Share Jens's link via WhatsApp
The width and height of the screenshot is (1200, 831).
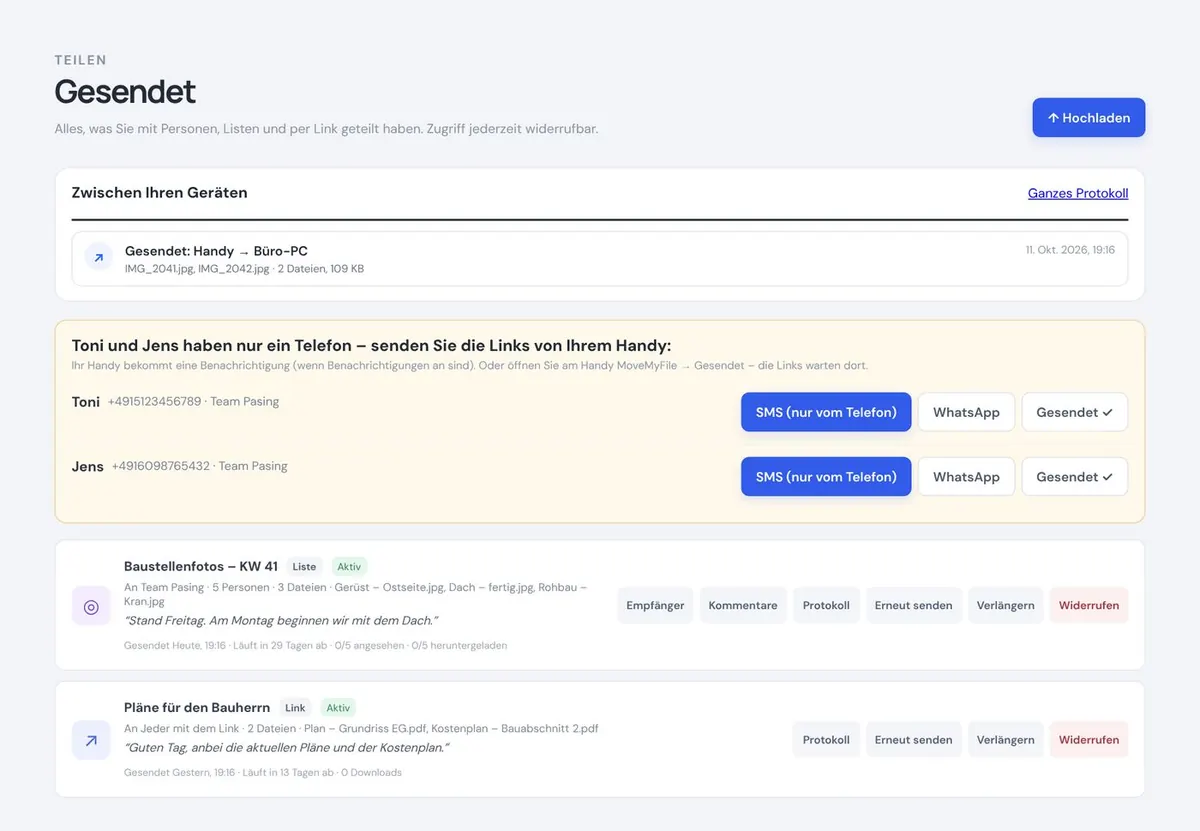tap(966, 477)
